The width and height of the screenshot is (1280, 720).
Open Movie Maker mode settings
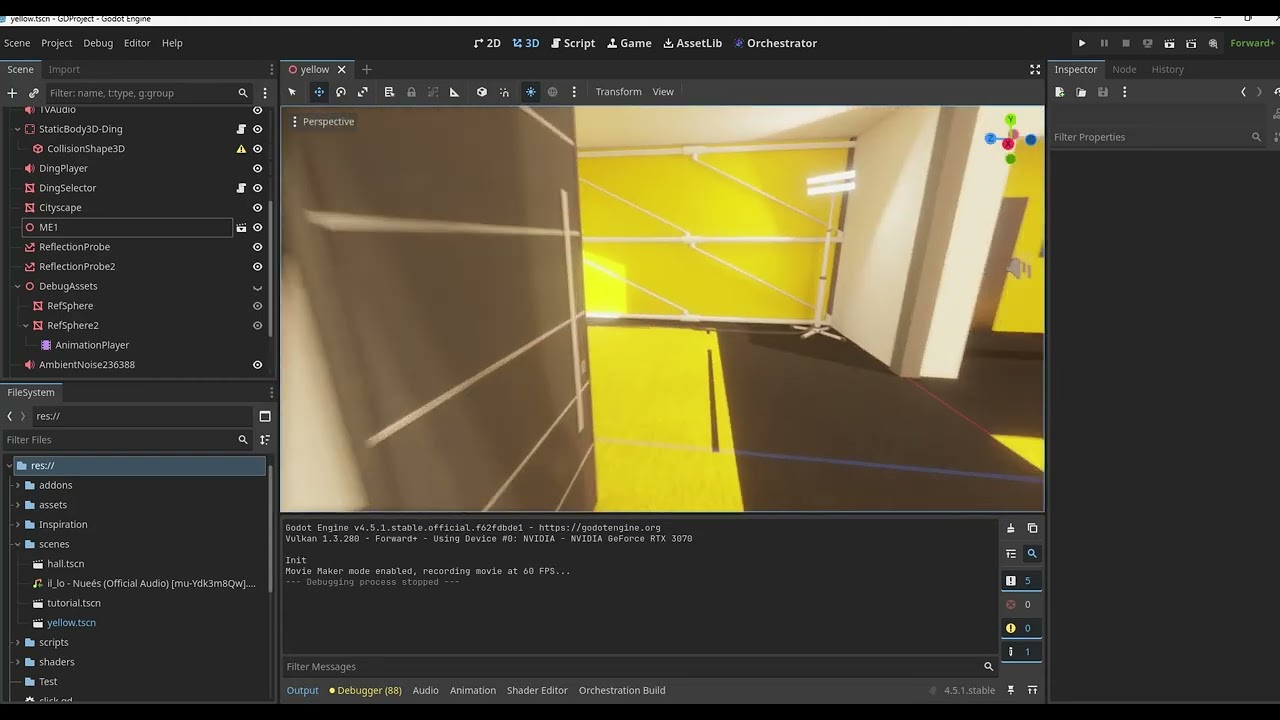(1213, 43)
